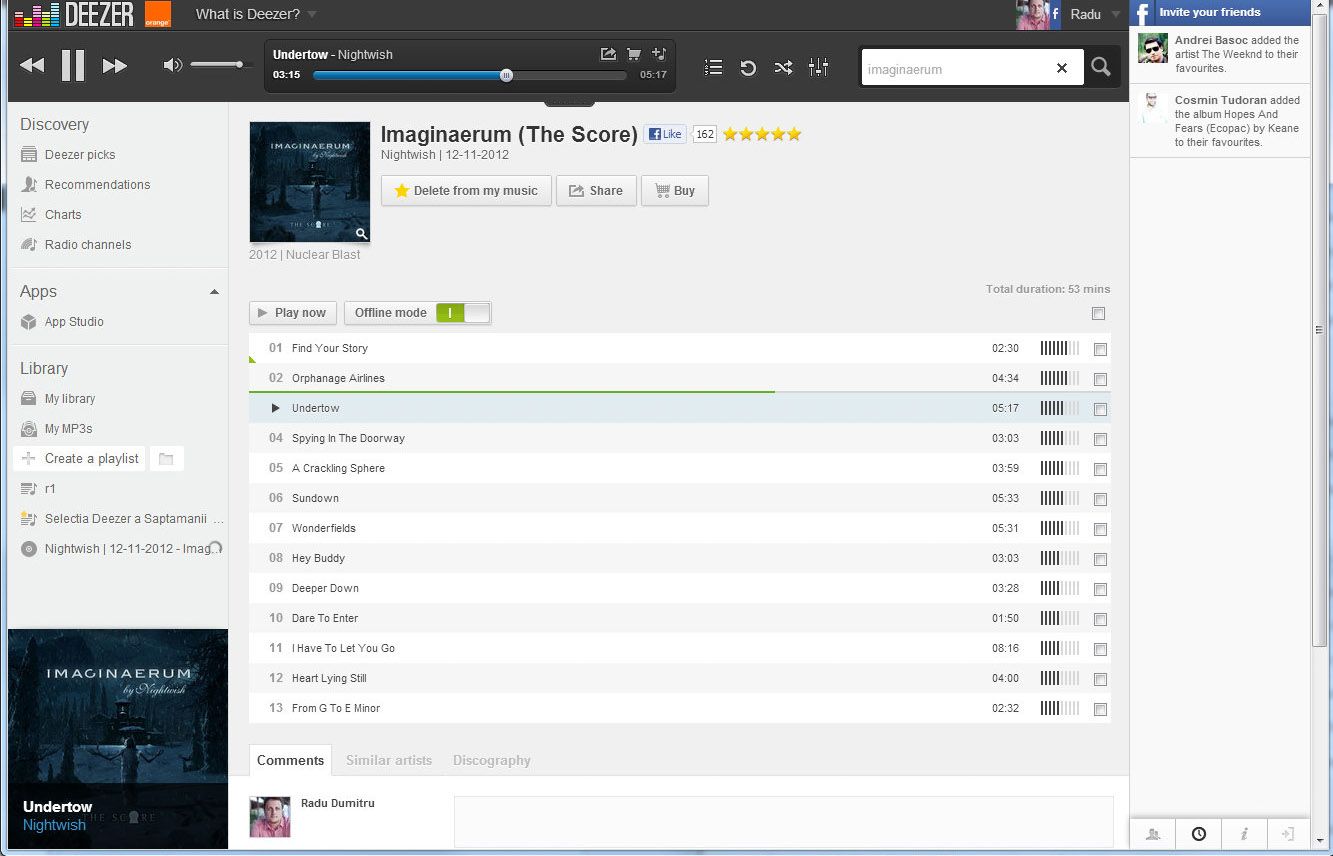Zoom album cover with magnifier icon
The height and width of the screenshot is (856, 1333).
pyautogui.click(x=361, y=234)
